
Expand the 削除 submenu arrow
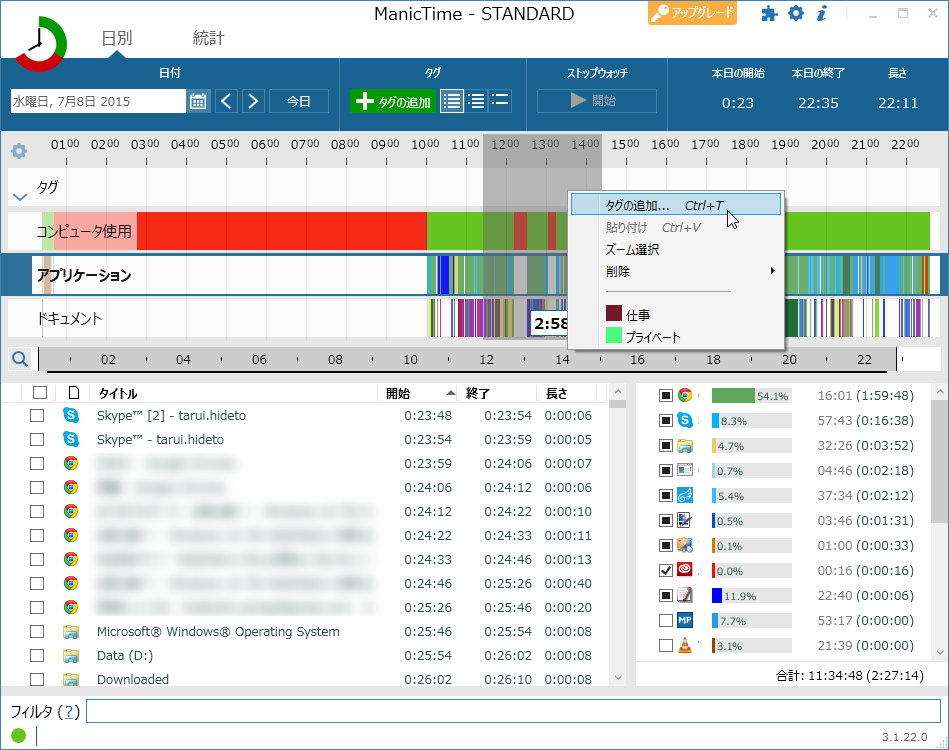772,271
